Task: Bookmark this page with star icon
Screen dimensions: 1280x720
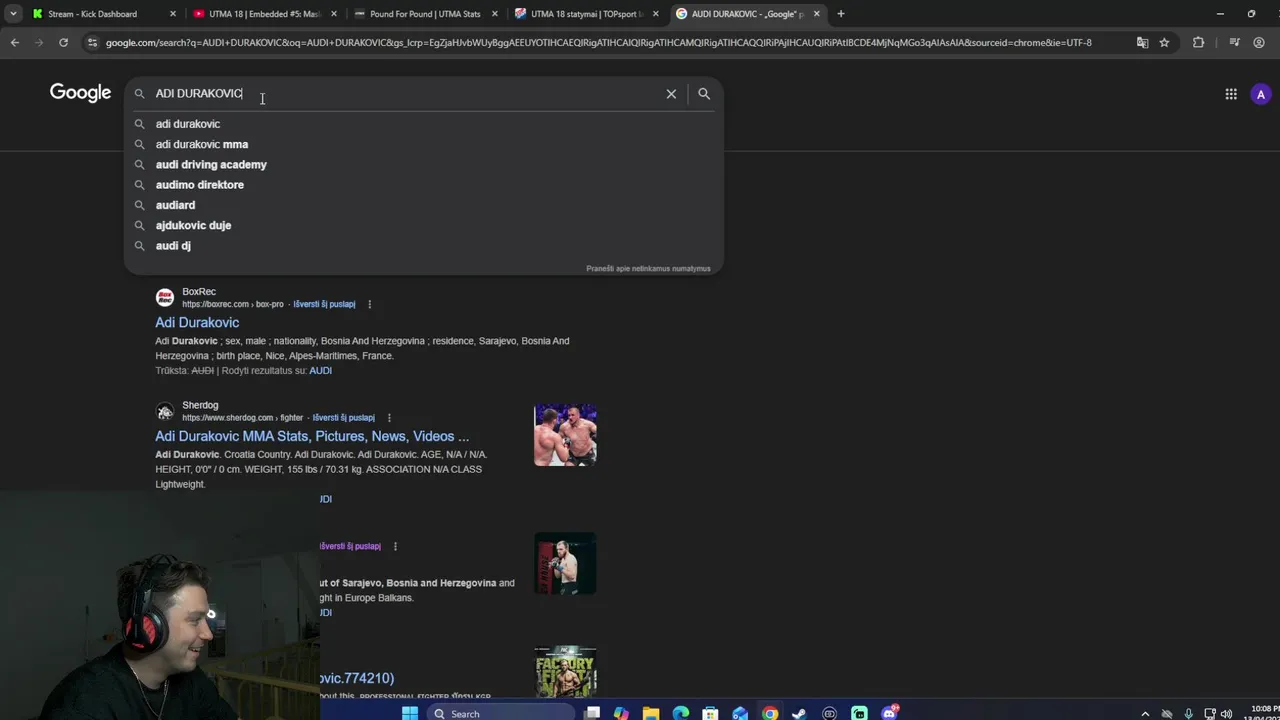Action: 1164,42
